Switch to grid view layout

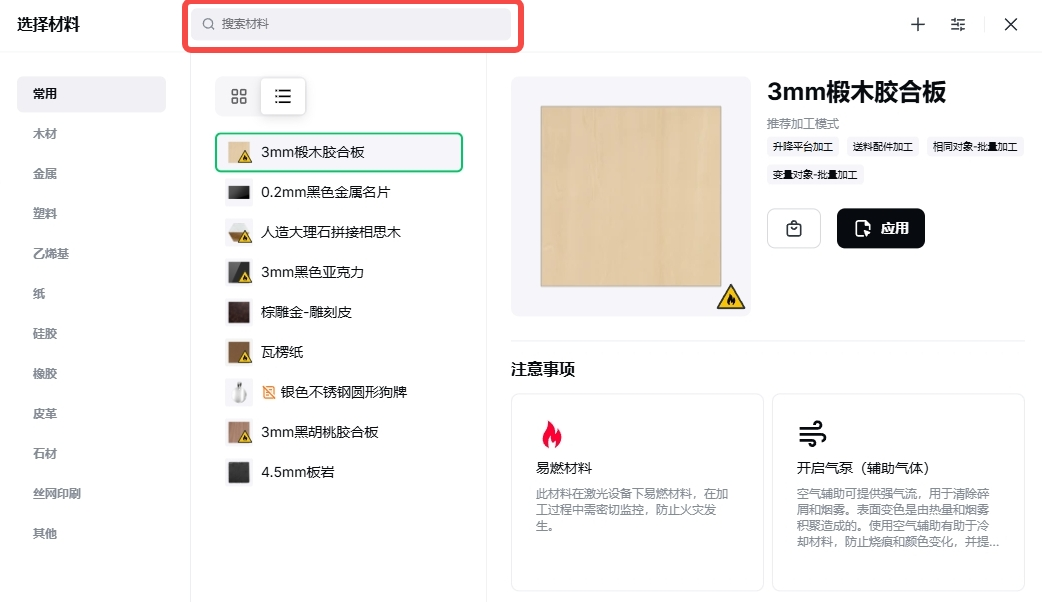coord(239,97)
